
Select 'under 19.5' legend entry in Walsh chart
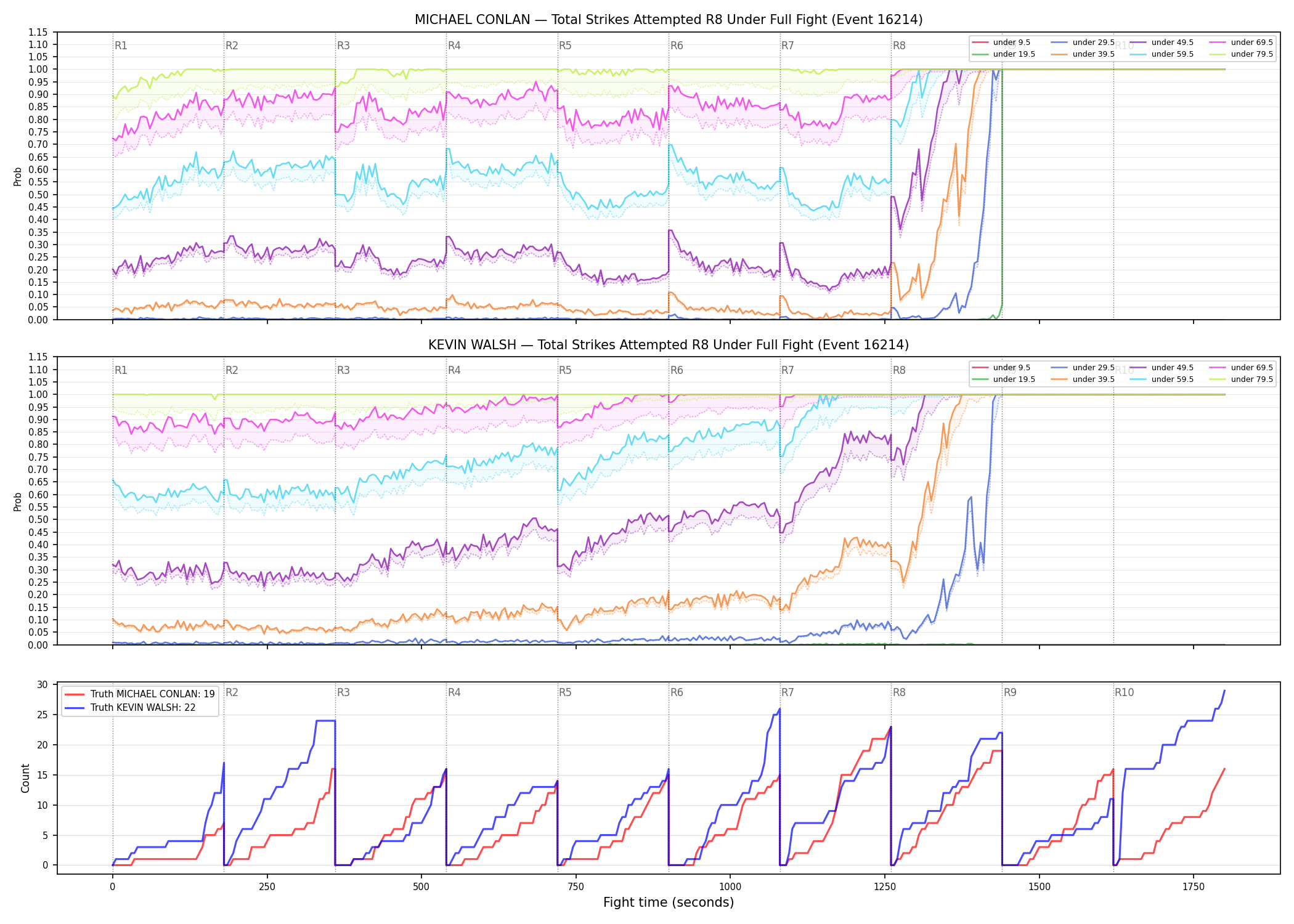1003,379
